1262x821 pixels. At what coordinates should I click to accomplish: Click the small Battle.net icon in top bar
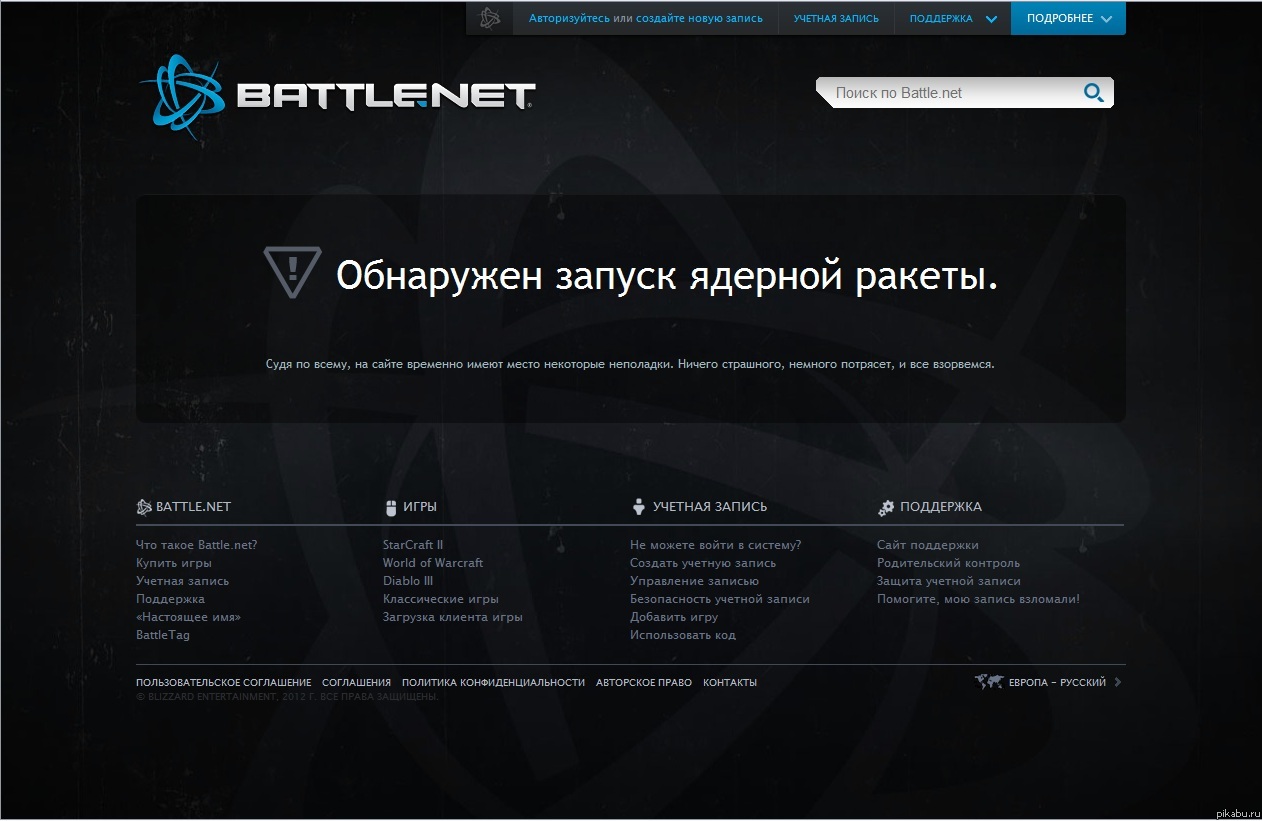click(x=489, y=18)
